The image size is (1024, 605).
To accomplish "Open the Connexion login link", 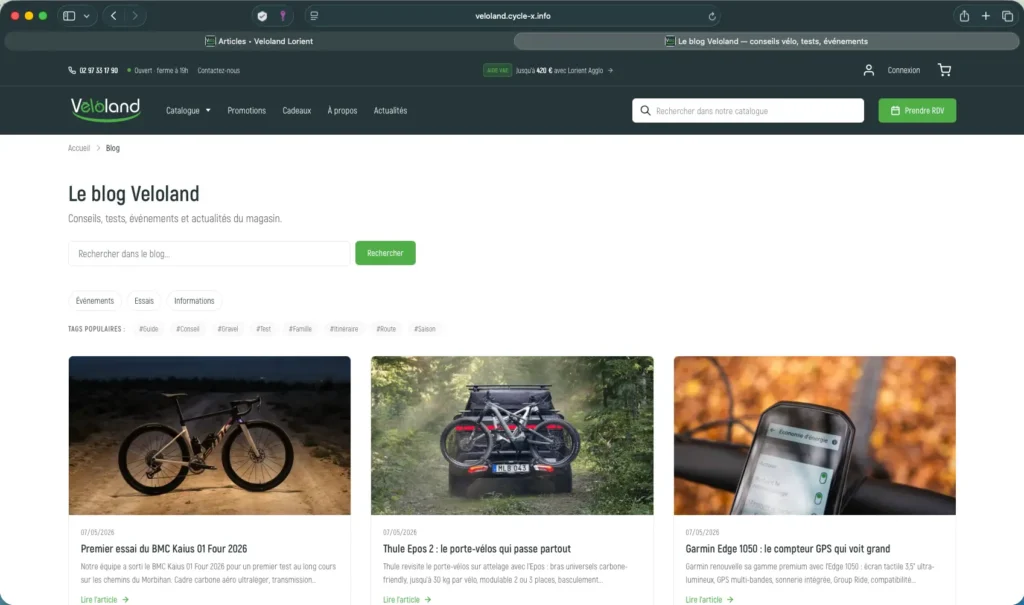I will coord(903,70).
